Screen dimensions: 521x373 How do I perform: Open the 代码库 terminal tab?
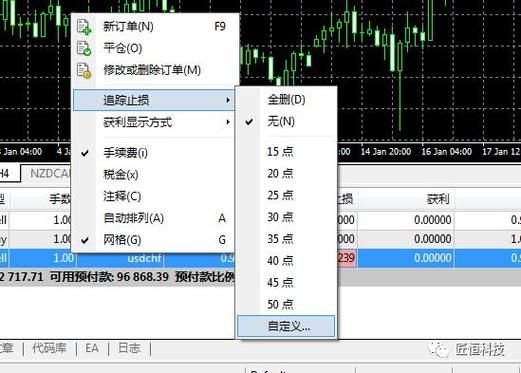pyautogui.click(x=49, y=348)
